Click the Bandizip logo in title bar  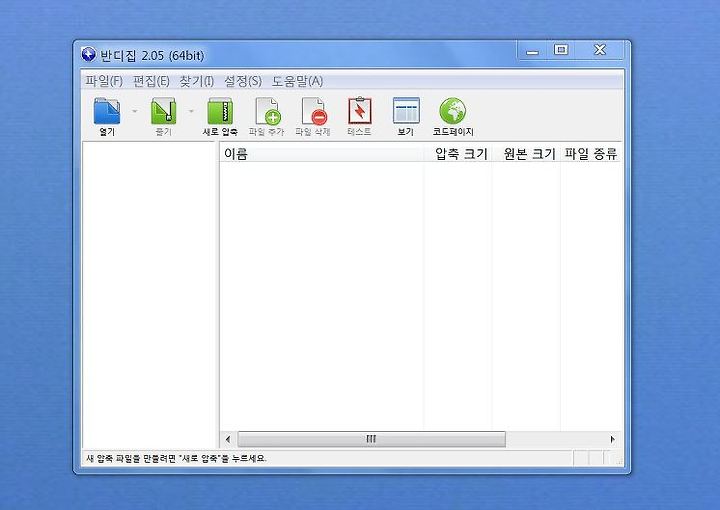(x=88, y=55)
